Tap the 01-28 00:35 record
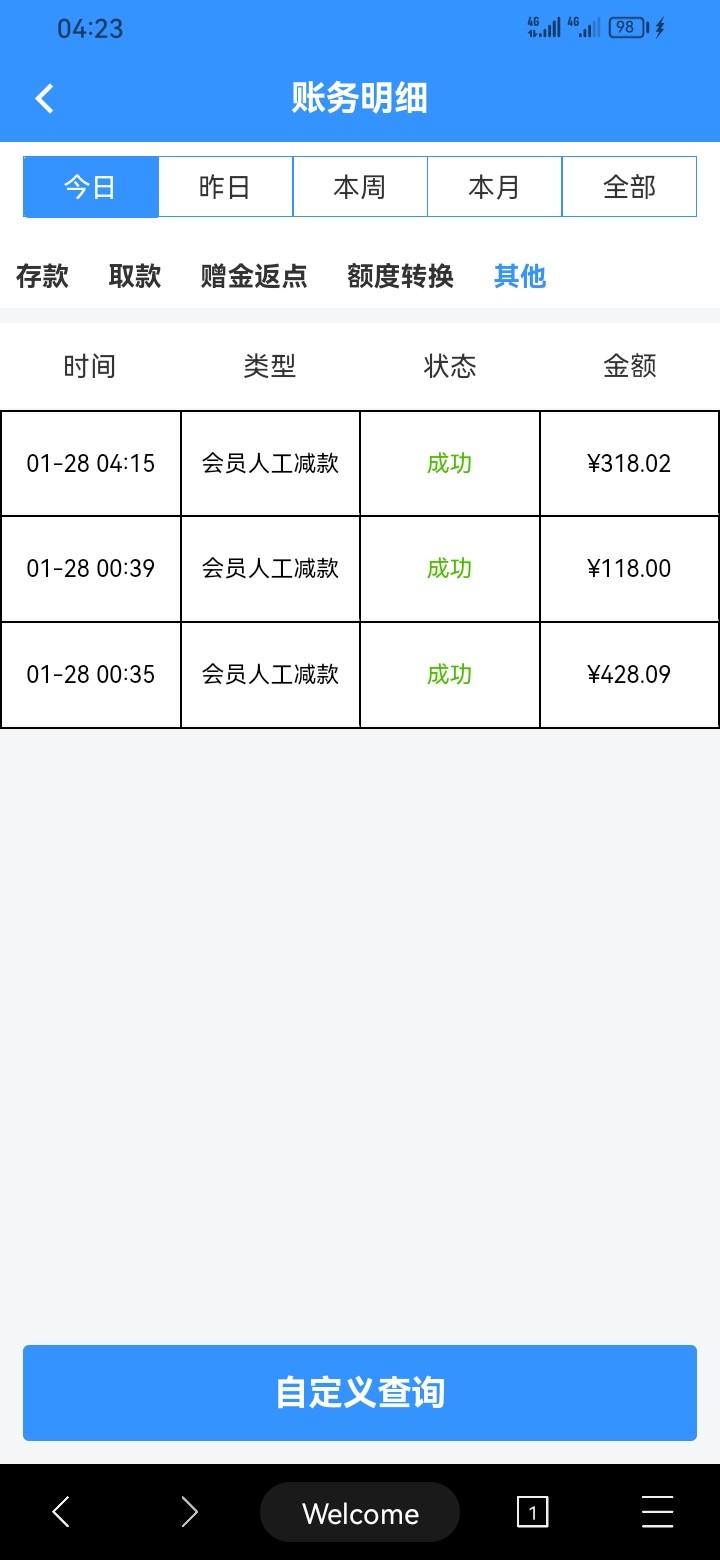Viewport: 720px width, 1560px height. 360,675
